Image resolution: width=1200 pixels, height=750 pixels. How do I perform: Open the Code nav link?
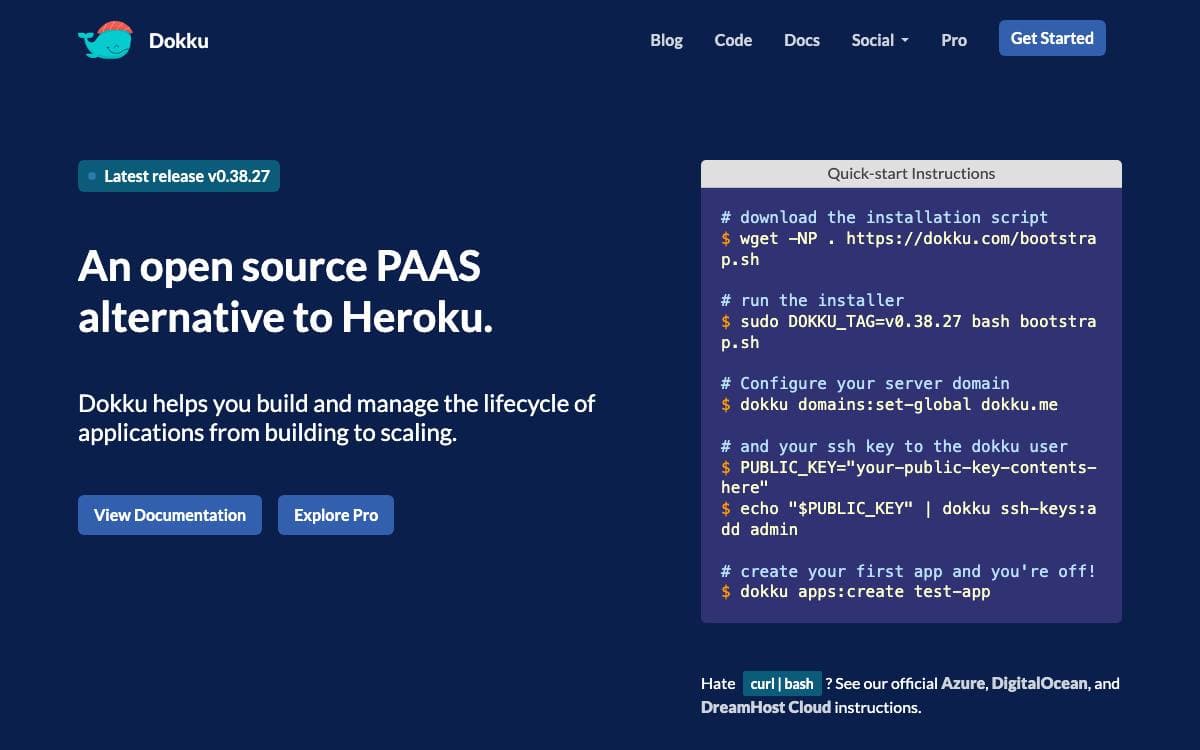[733, 40]
